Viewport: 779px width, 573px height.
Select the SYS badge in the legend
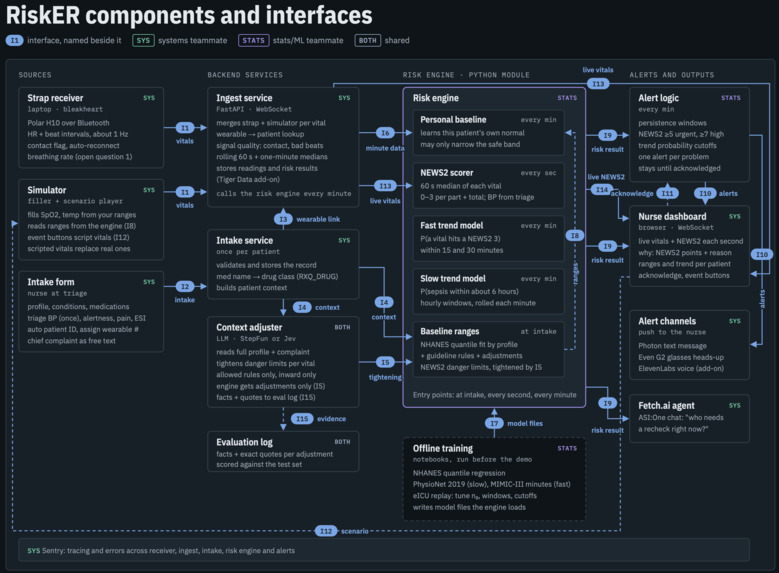point(143,40)
